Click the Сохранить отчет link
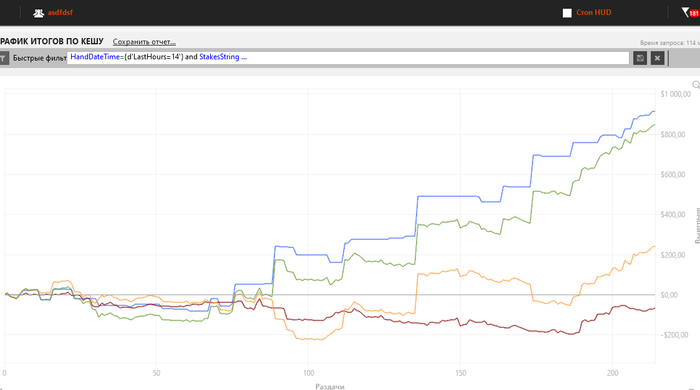Screen dimensions: 700x390 pyautogui.click(x=144, y=42)
